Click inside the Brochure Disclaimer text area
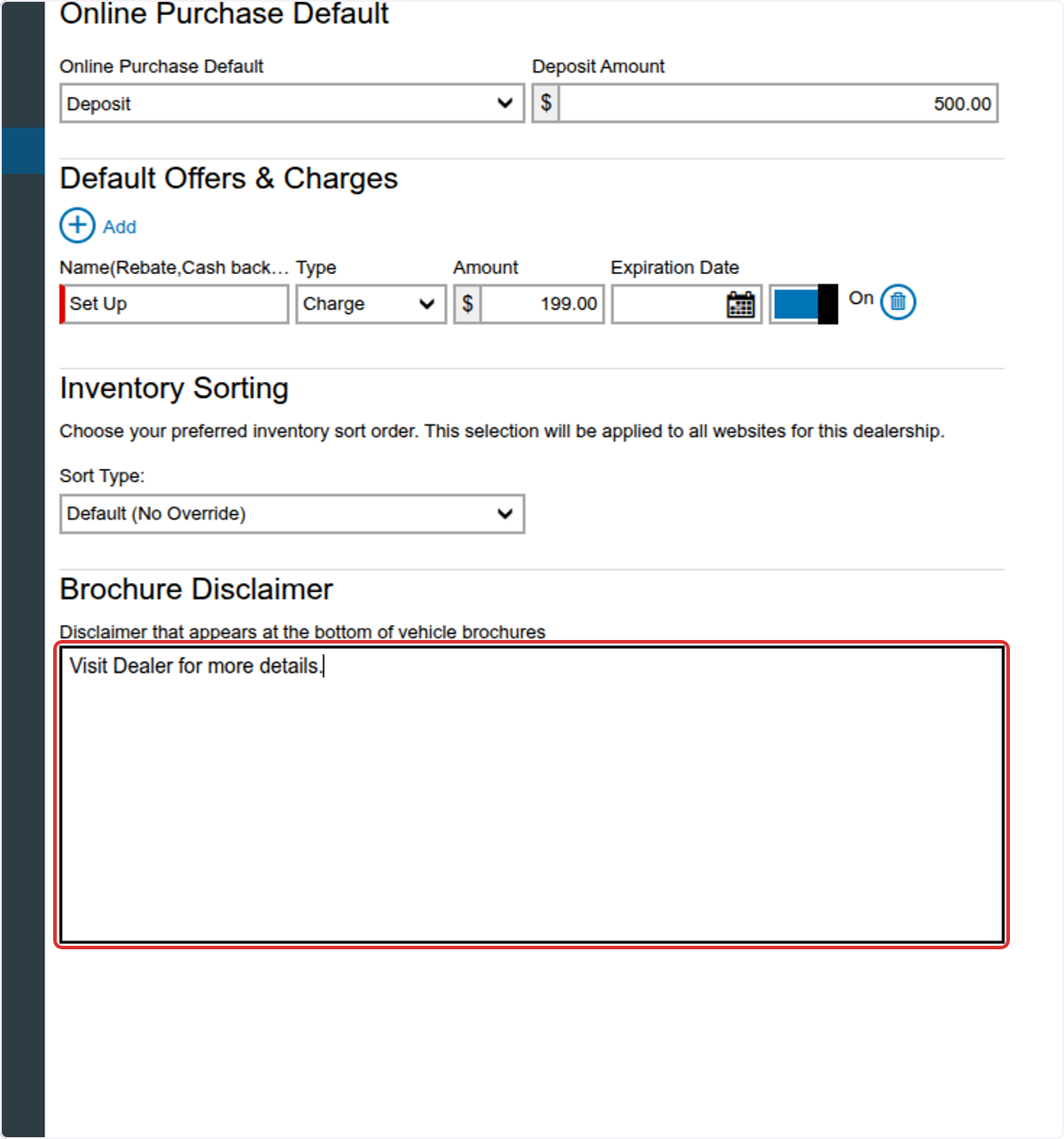The width and height of the screenshot is (1064, 1139). (532, 795)
